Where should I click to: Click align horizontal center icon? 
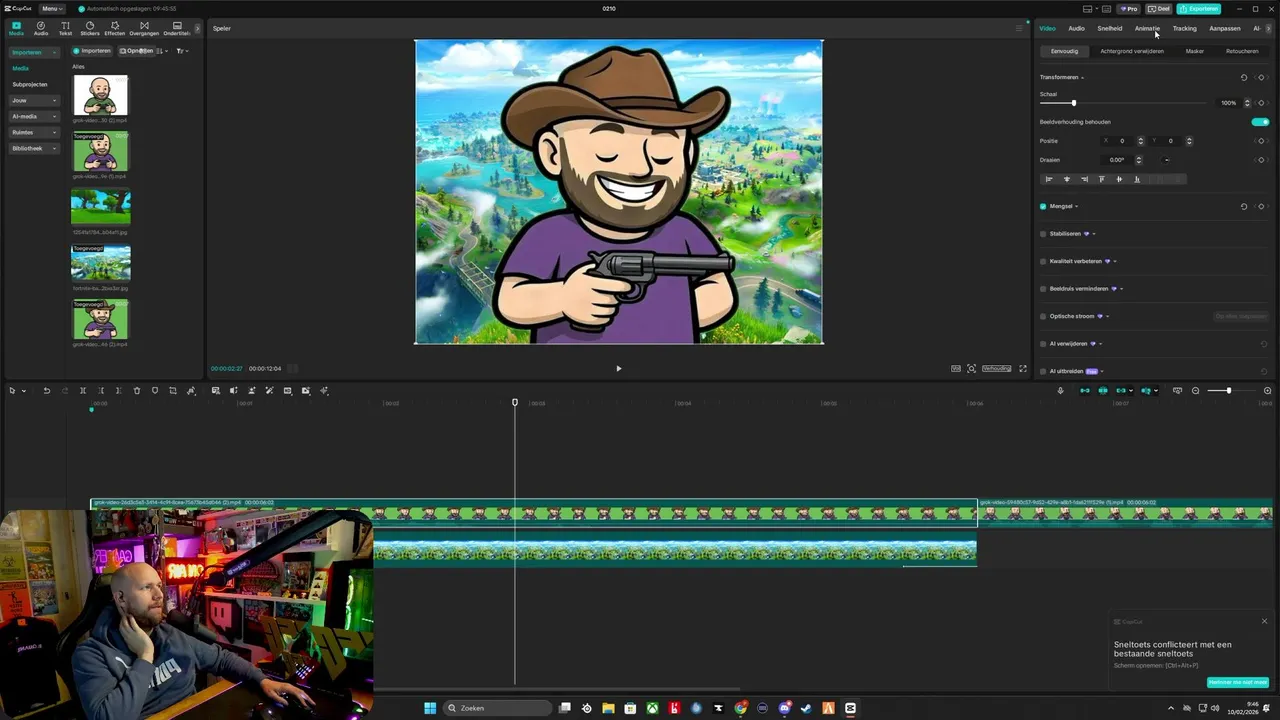pos(1067,179)
